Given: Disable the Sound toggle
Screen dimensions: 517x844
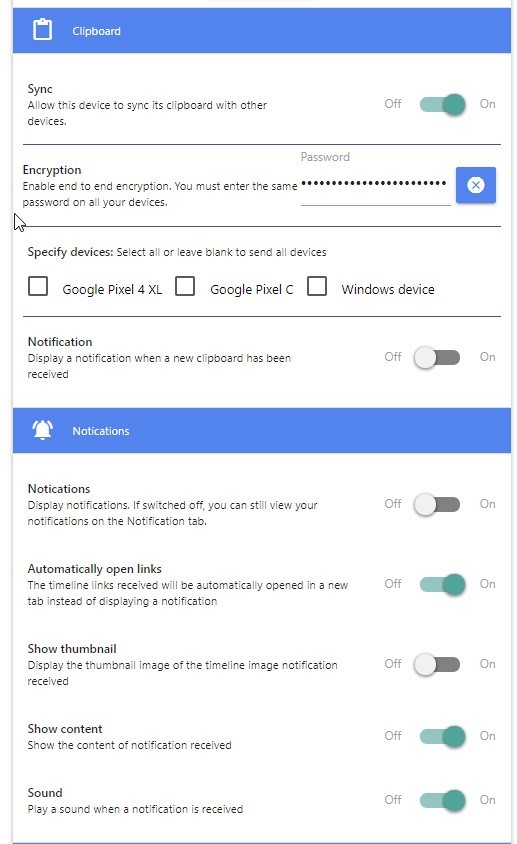Looking at the screenshot, I should (x=442, y=800).
